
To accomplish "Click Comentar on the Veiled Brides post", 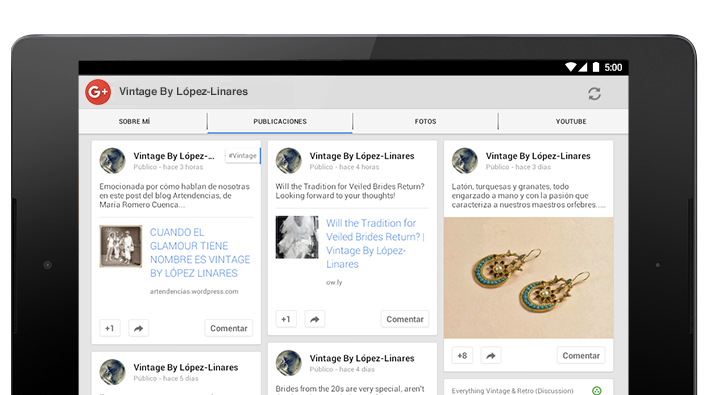I will coord(405,319).
